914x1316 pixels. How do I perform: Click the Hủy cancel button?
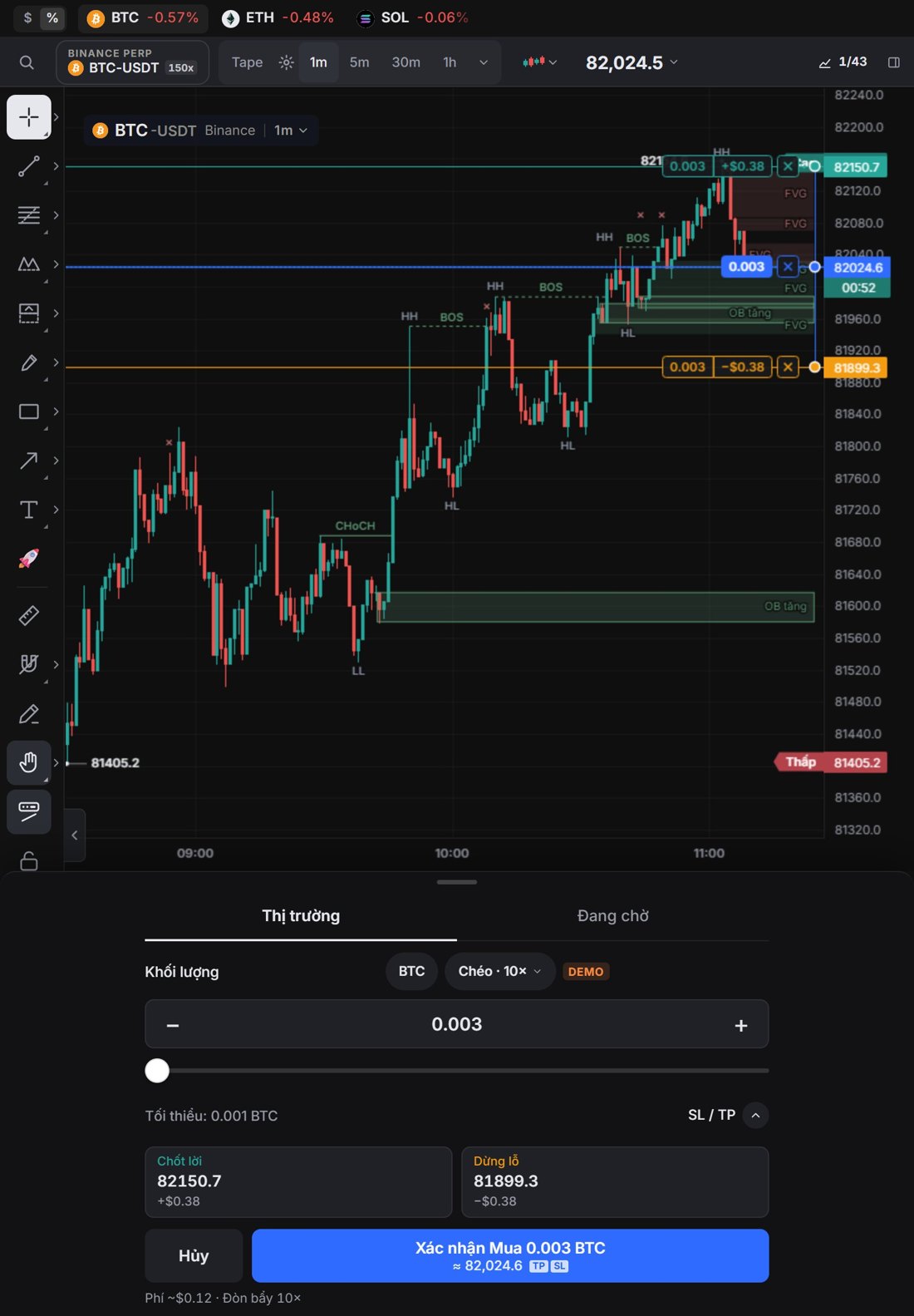(x=194, y=1255)
